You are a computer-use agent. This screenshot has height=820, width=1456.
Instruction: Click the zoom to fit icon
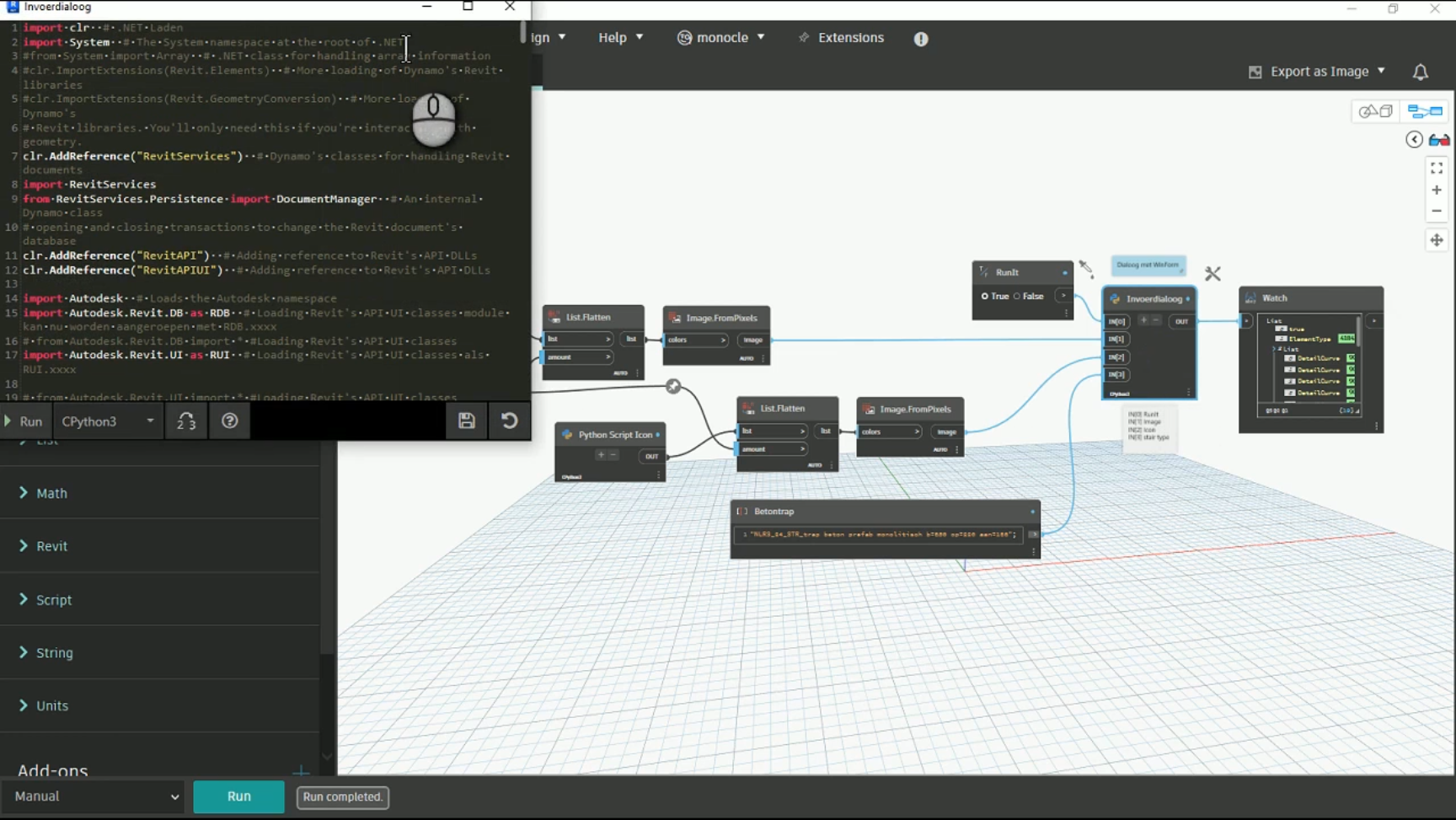pos(1437,169)
